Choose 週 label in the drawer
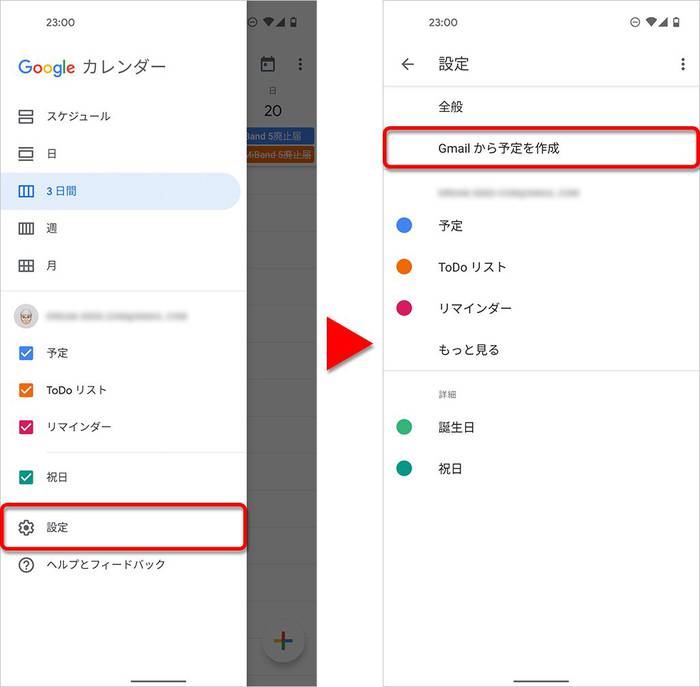700x687 pixels. coord(52,229)
